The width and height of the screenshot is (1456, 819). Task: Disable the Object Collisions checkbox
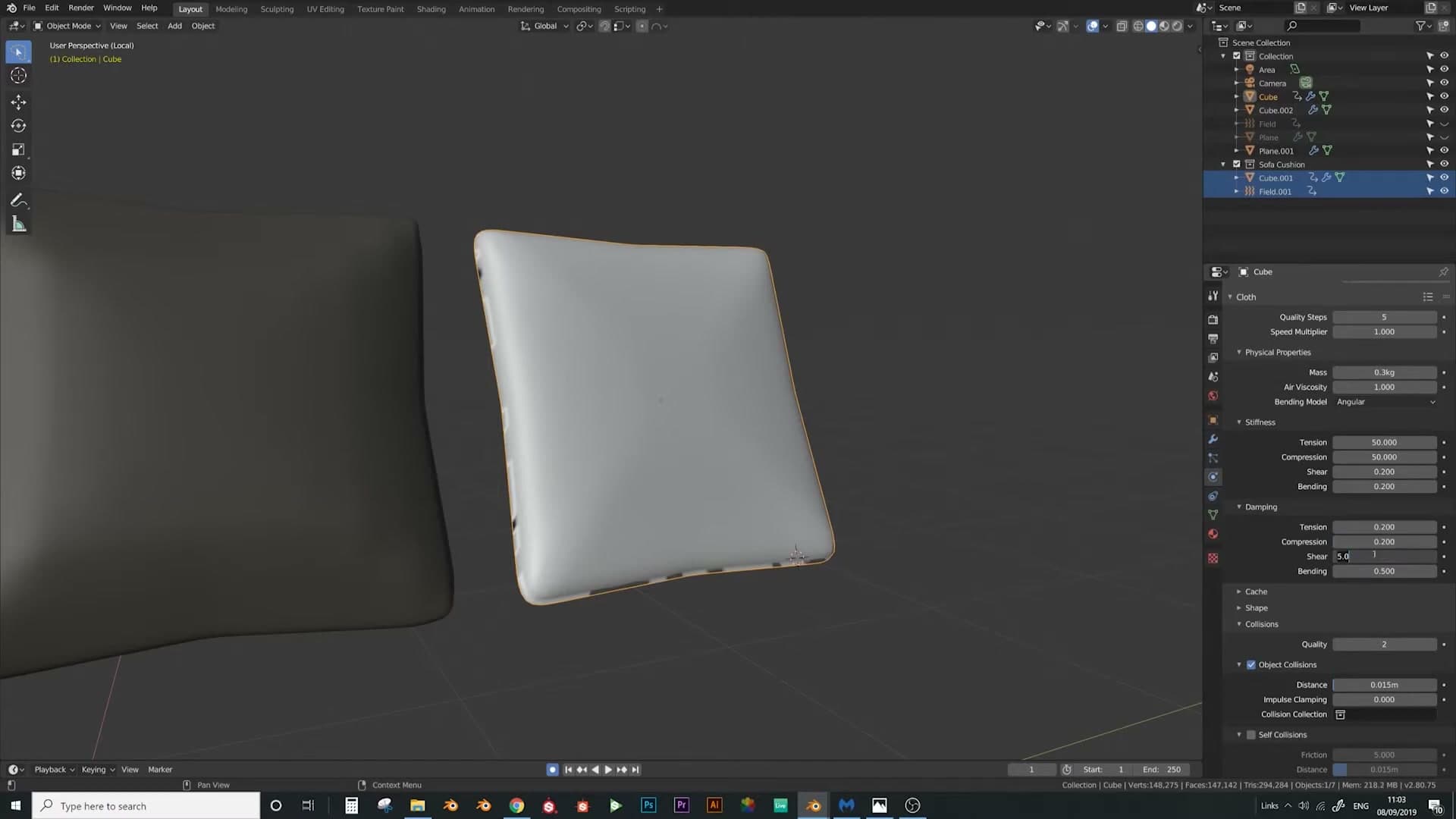[1251, 664]
